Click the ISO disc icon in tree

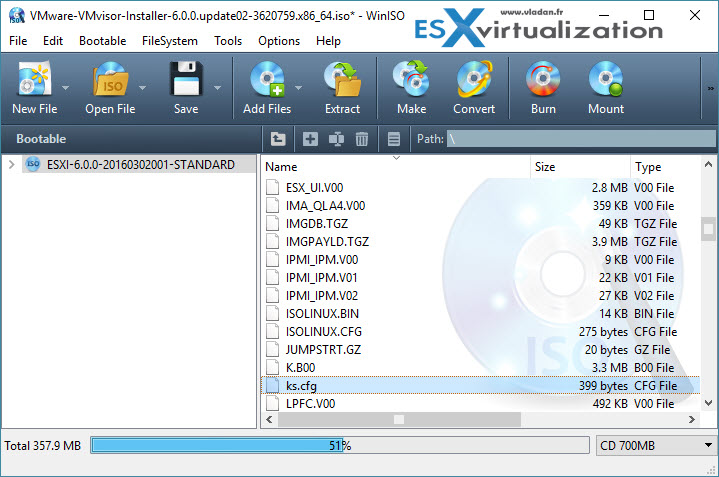(x=33, y=164)
